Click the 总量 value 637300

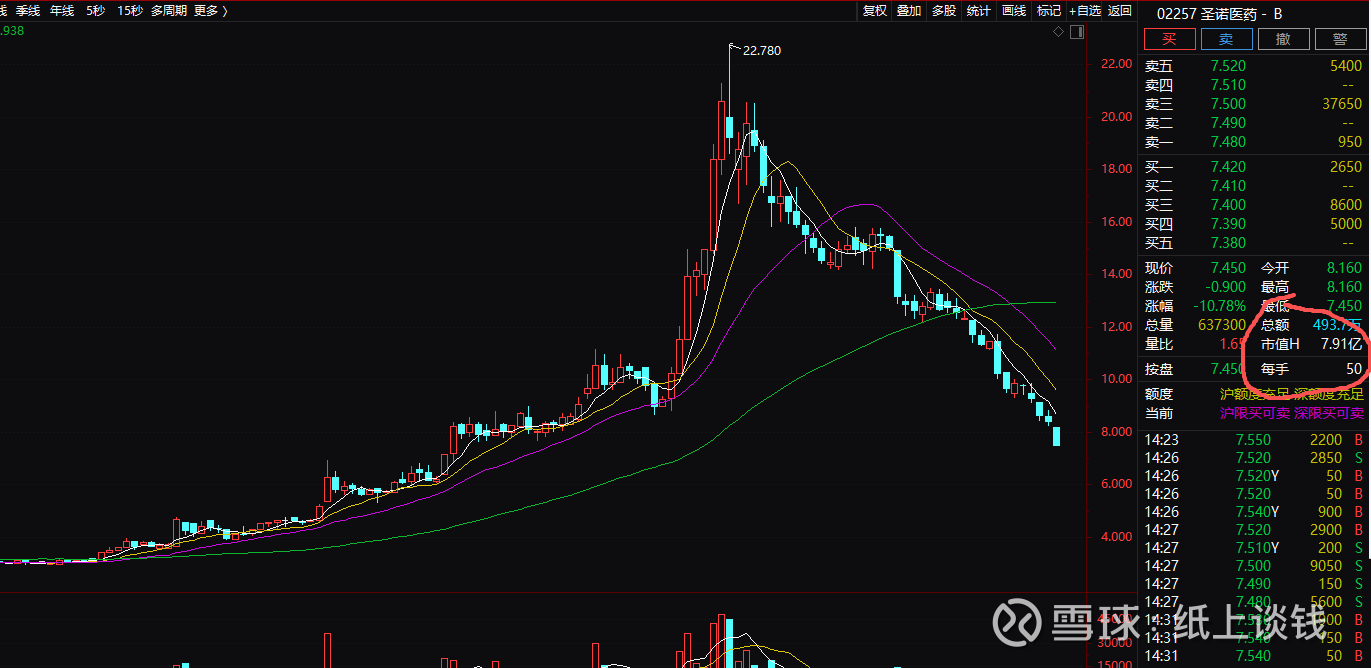click(1222, 325)
